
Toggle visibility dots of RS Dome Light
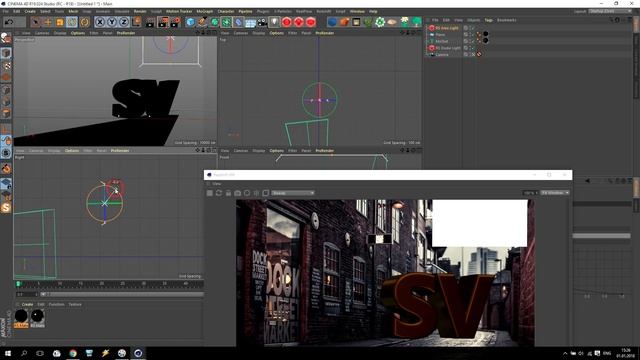pyautogui.click(x=471, y=48)
